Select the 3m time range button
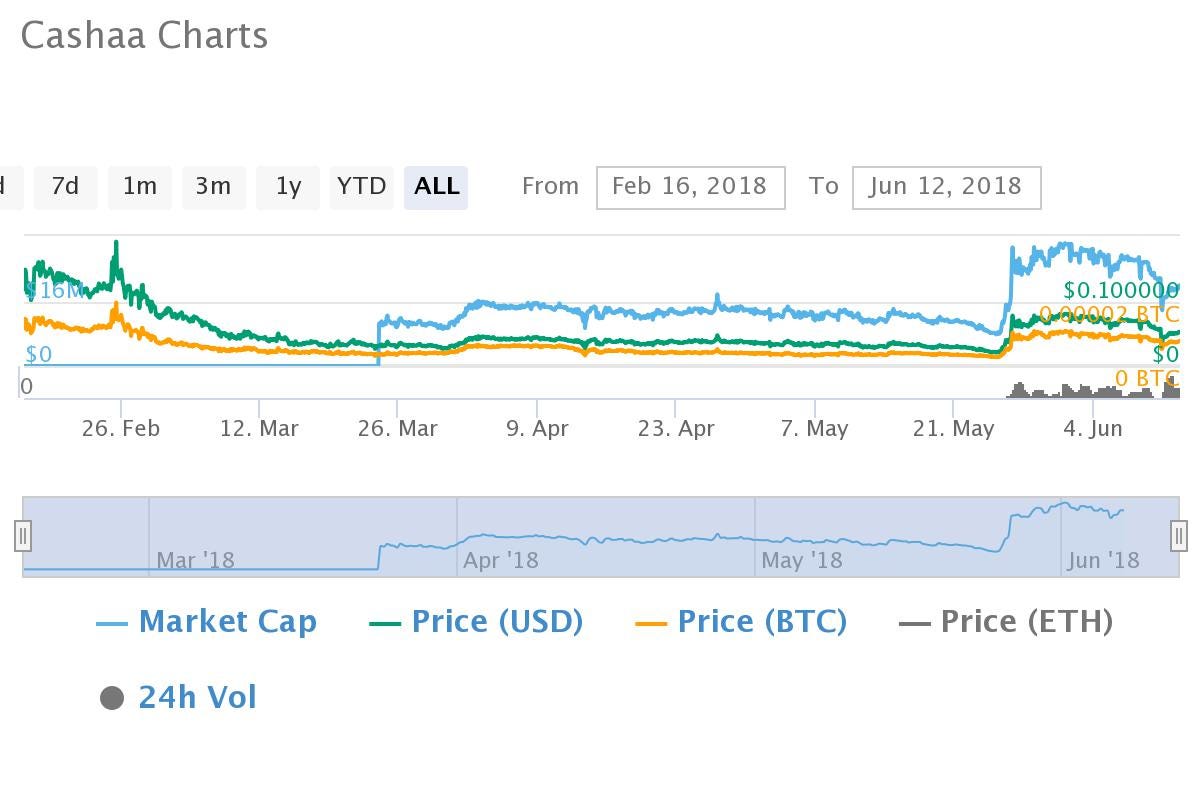This screenshot has width=1200, height=800. click(213, 187)
